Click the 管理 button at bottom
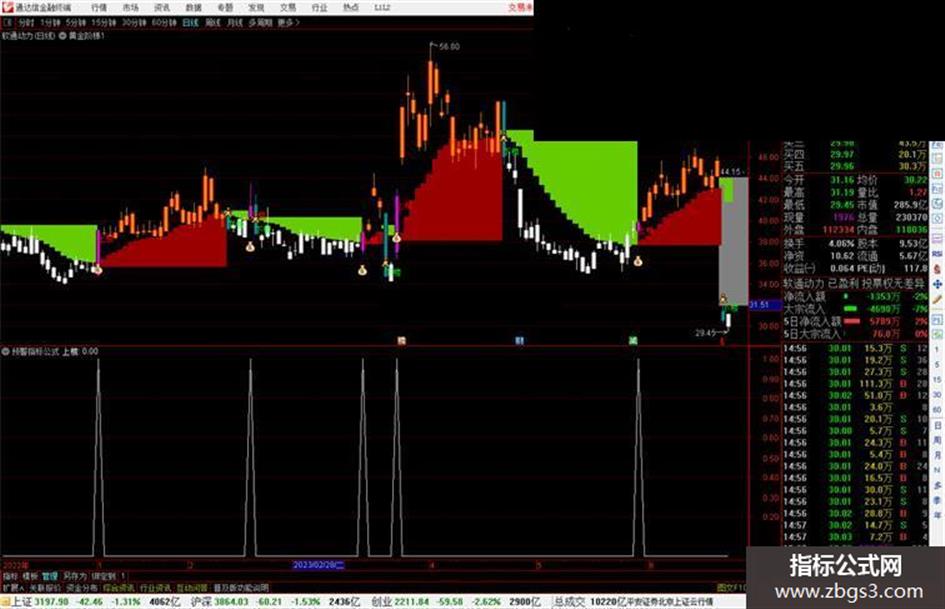Screen dimensions: 945x609 tap(50, 576)
